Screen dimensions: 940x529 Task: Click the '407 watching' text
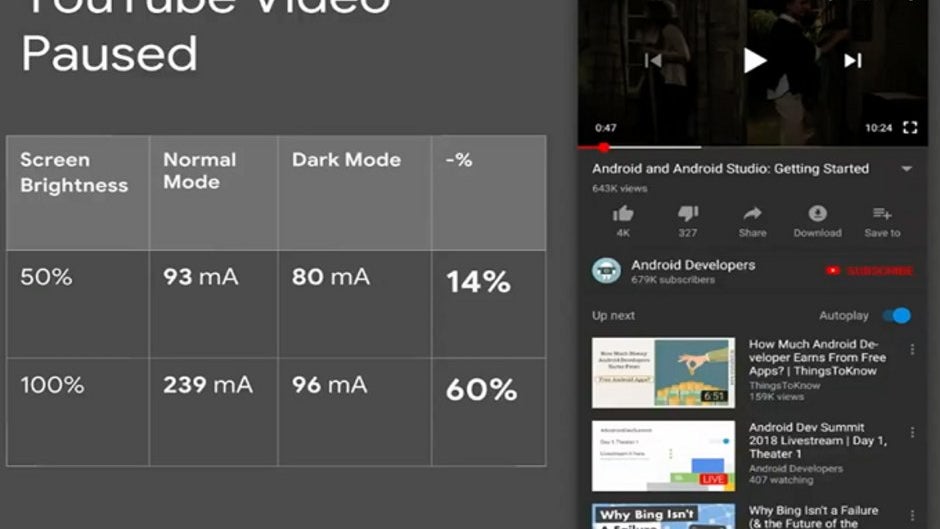click(x=781, y=480)
